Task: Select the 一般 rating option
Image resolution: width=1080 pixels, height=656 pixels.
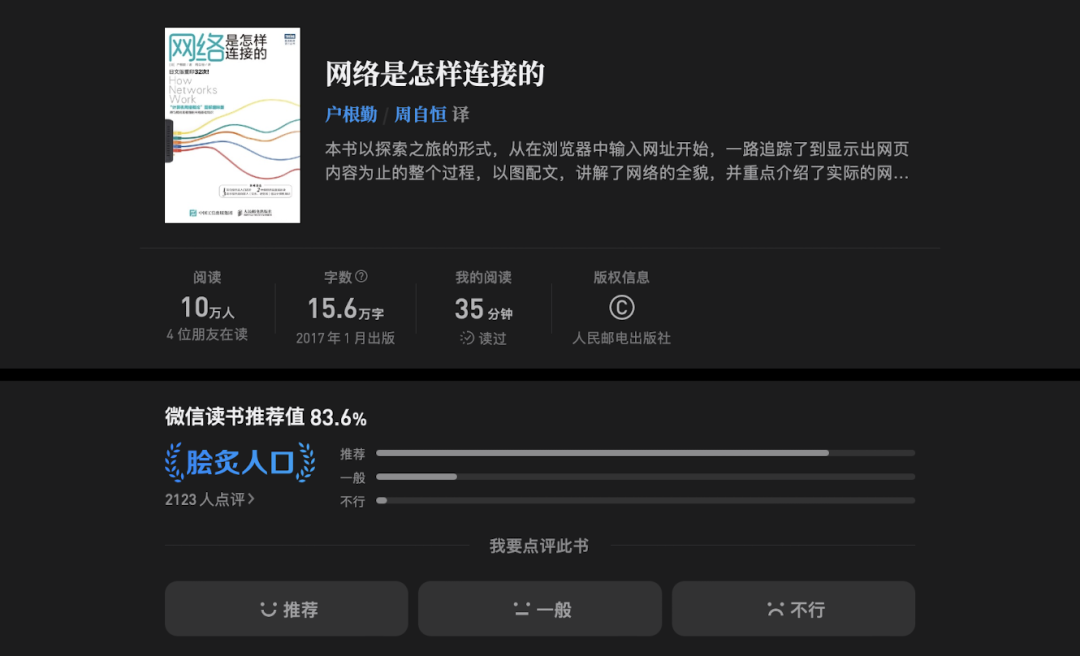Action: pos(539,608)
